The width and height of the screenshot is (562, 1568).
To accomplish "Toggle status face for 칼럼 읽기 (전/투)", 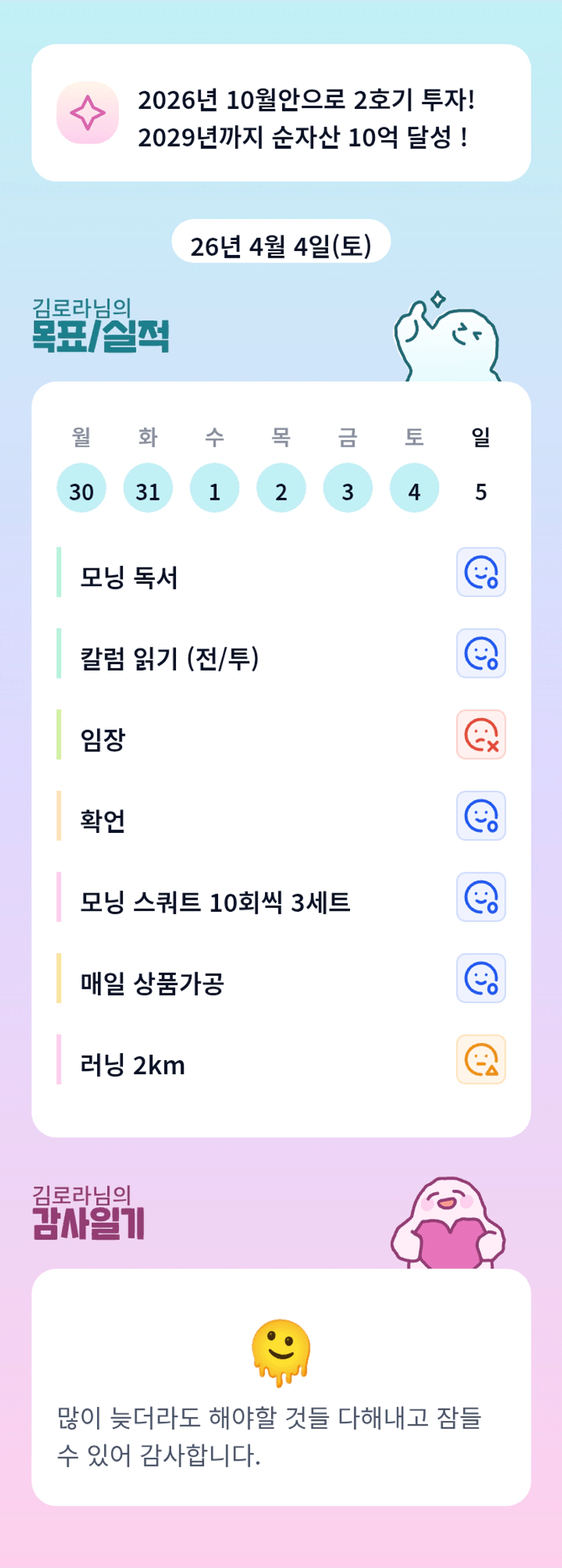I will click(x=481, y=653).
